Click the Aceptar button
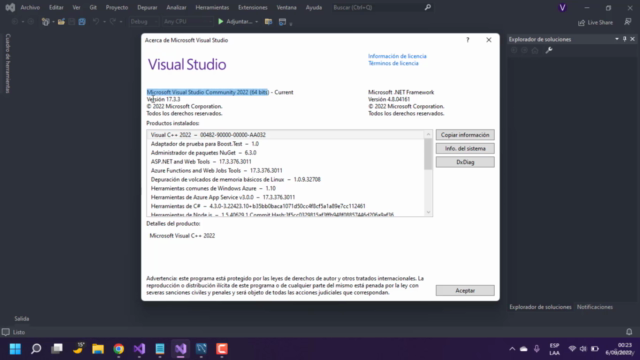Viewport: 640px width, 360px height. tap(465, 290)
